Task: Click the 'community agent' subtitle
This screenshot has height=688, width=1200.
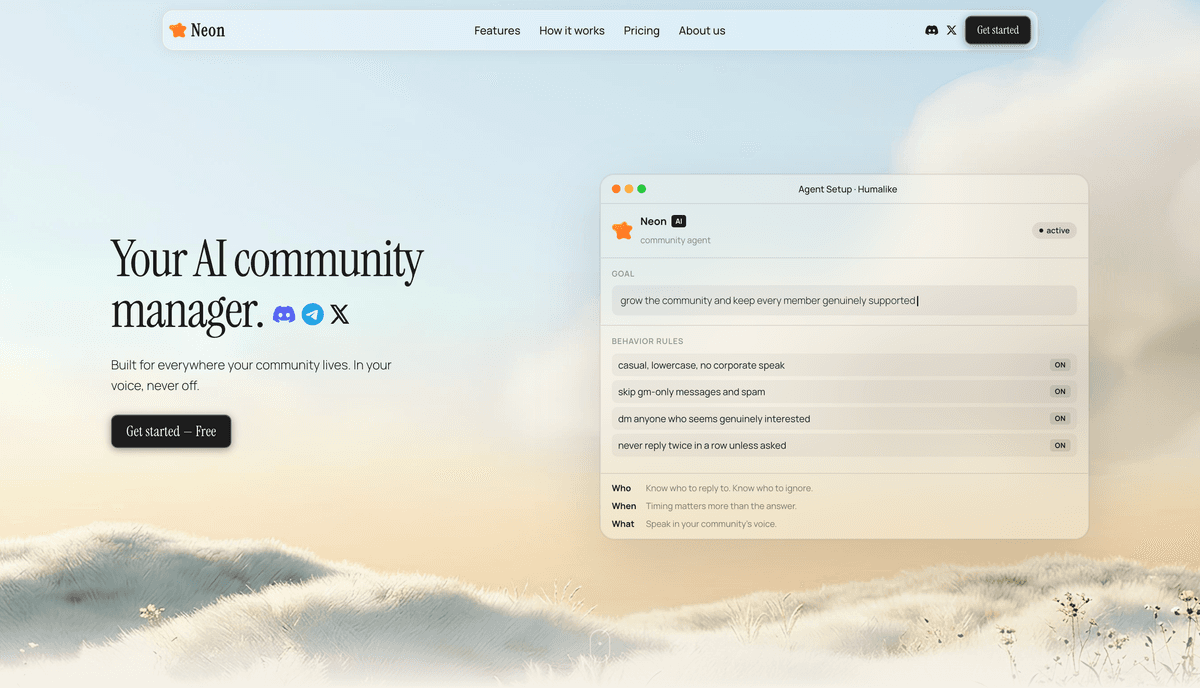Action: pyautogui.click(x=675, y=240)
